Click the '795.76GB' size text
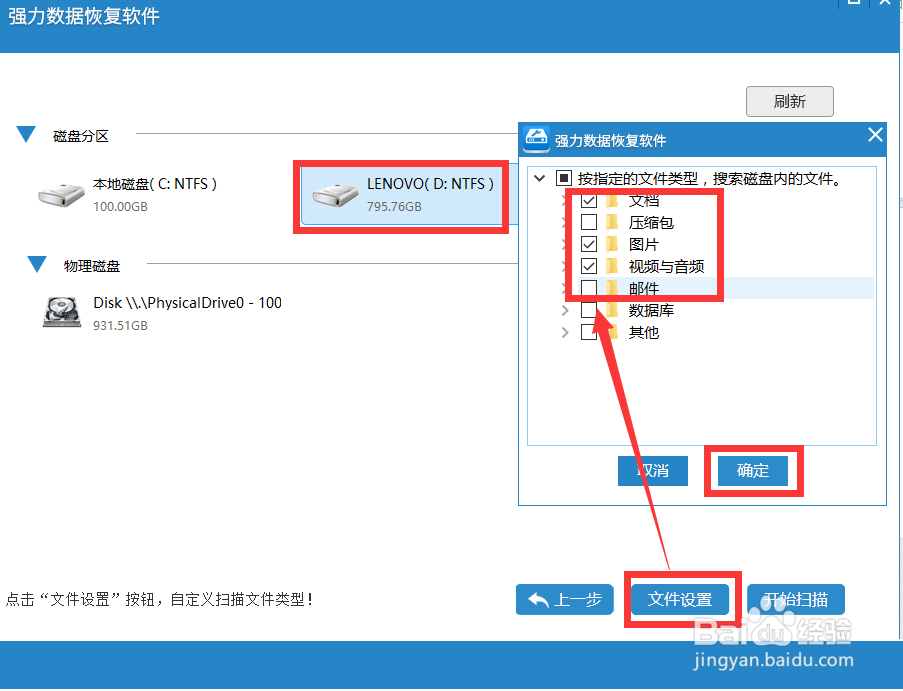 [394, 206]
